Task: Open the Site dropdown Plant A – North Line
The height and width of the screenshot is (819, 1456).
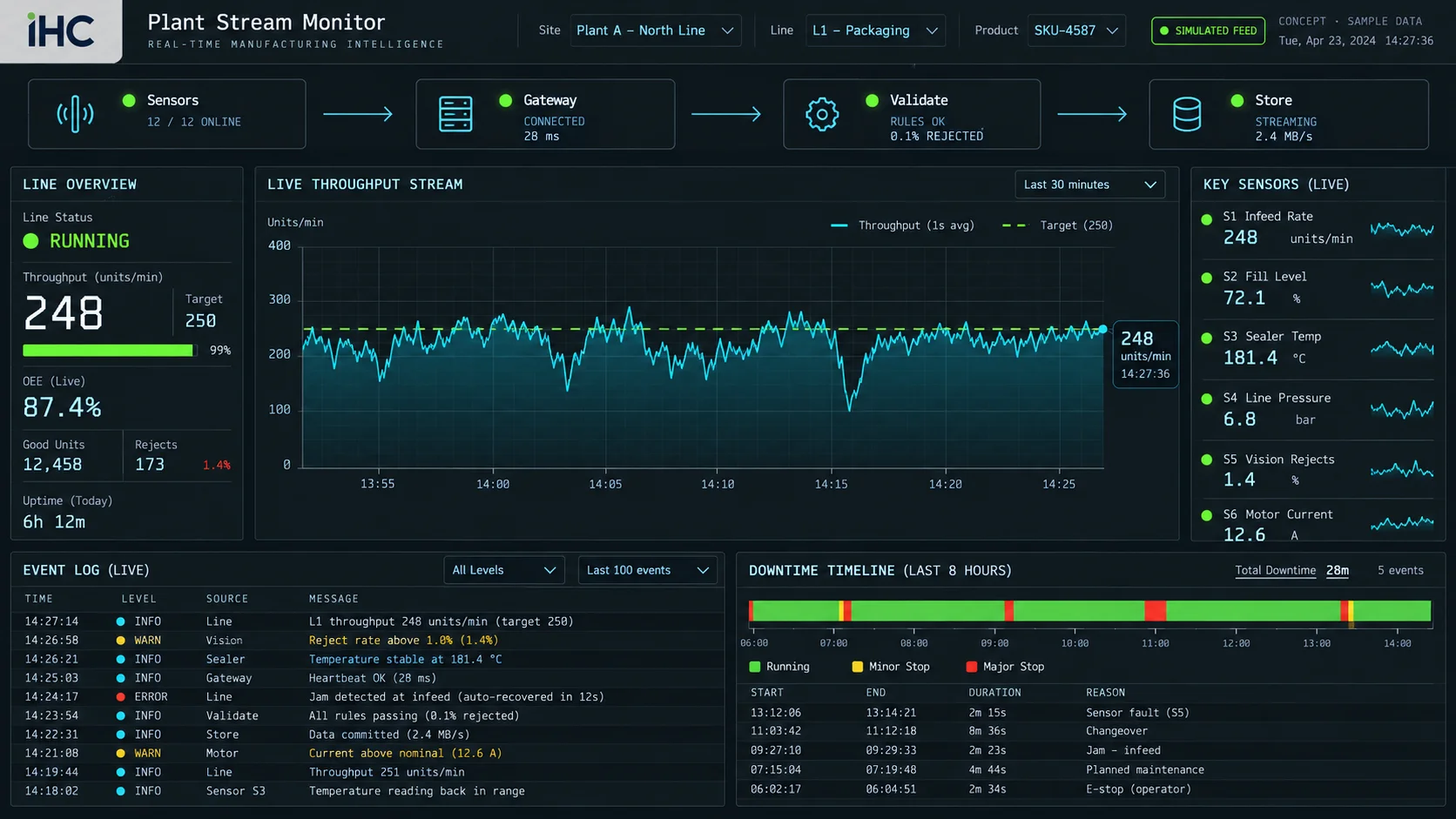Action: pos(656,30)
